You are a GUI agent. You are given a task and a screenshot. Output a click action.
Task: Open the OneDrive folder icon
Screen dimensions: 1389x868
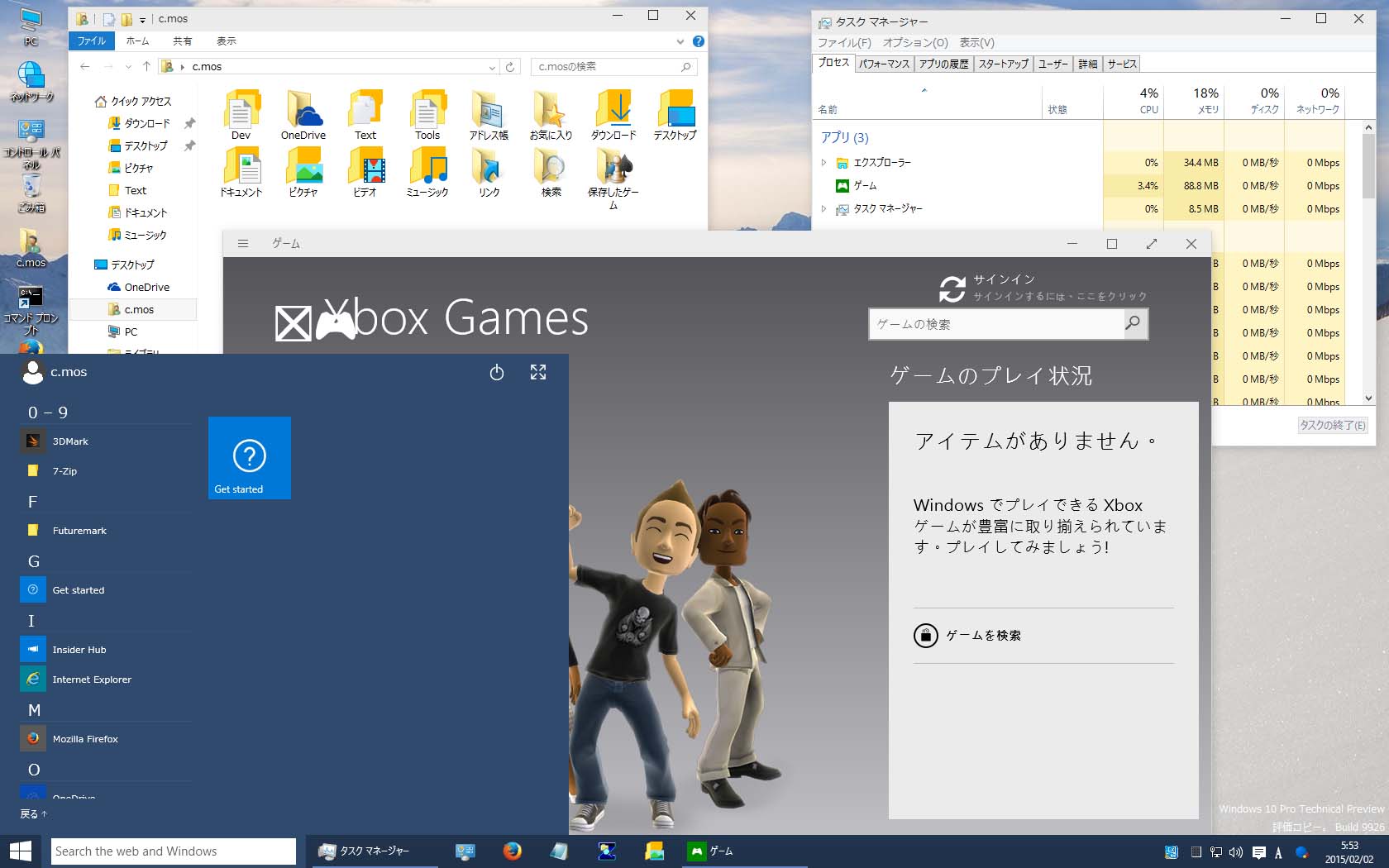pyautogui.click(x=303, y=115)
